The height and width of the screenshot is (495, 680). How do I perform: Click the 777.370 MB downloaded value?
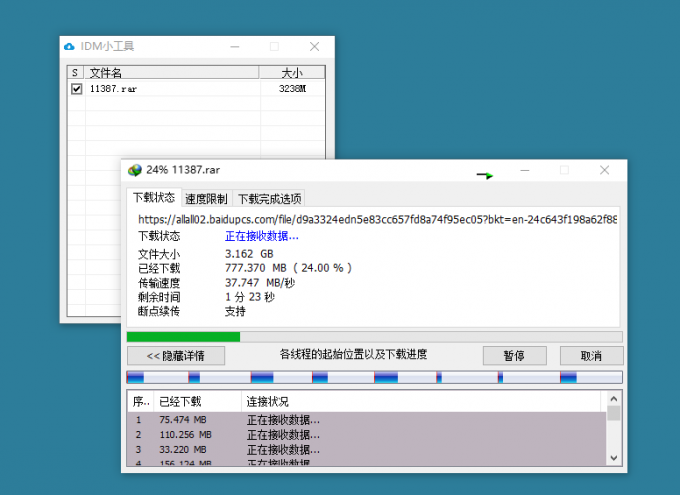(288, 268)
